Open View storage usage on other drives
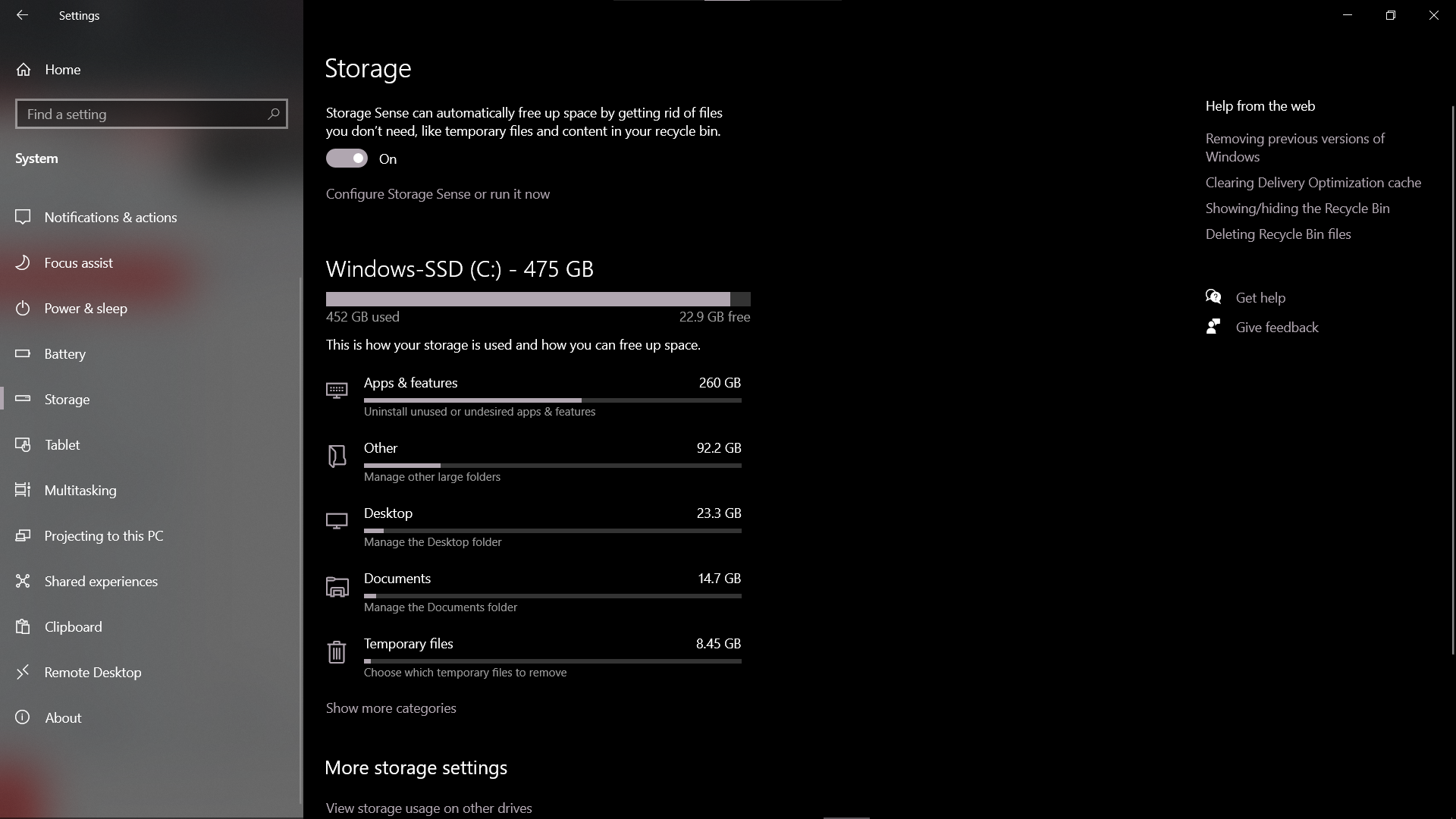The image size is (1456, 819). pos(429,808)
